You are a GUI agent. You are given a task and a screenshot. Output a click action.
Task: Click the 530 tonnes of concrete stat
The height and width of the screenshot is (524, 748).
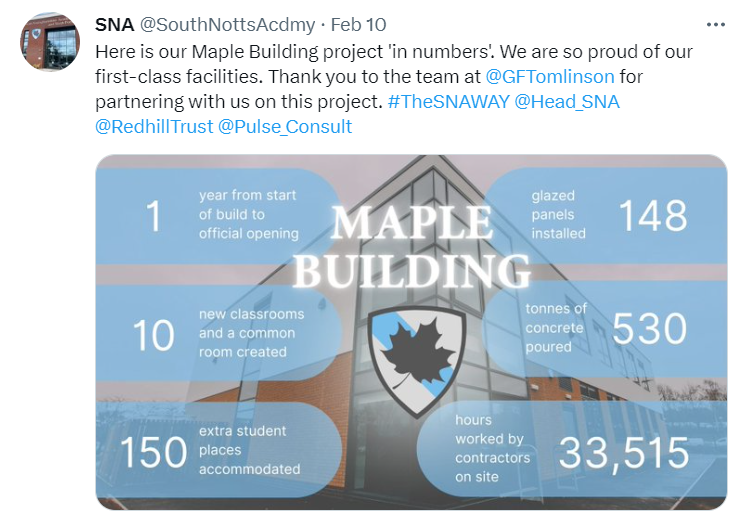coord(605,329)
